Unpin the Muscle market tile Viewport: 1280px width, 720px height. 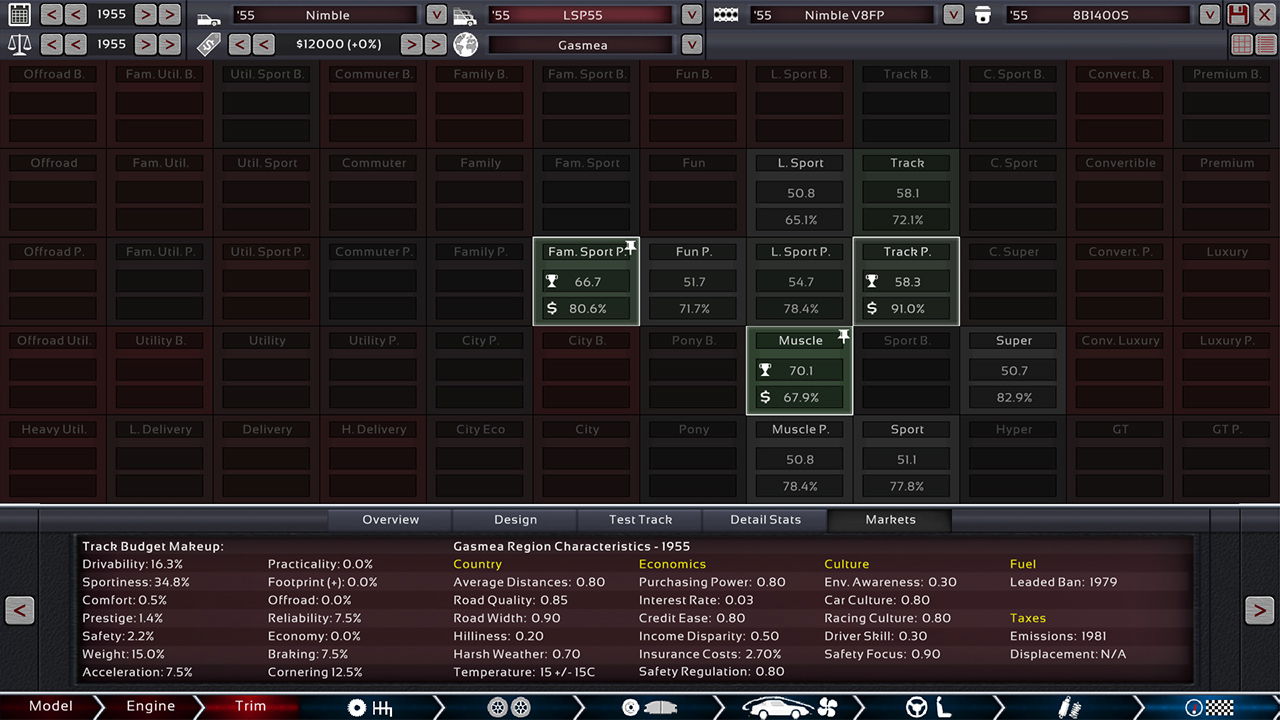click(843, 337)
